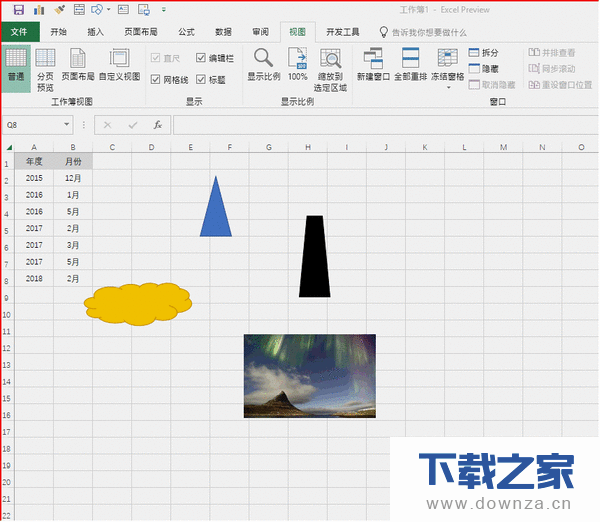Click the 并排查看 button

coord(552,52)
